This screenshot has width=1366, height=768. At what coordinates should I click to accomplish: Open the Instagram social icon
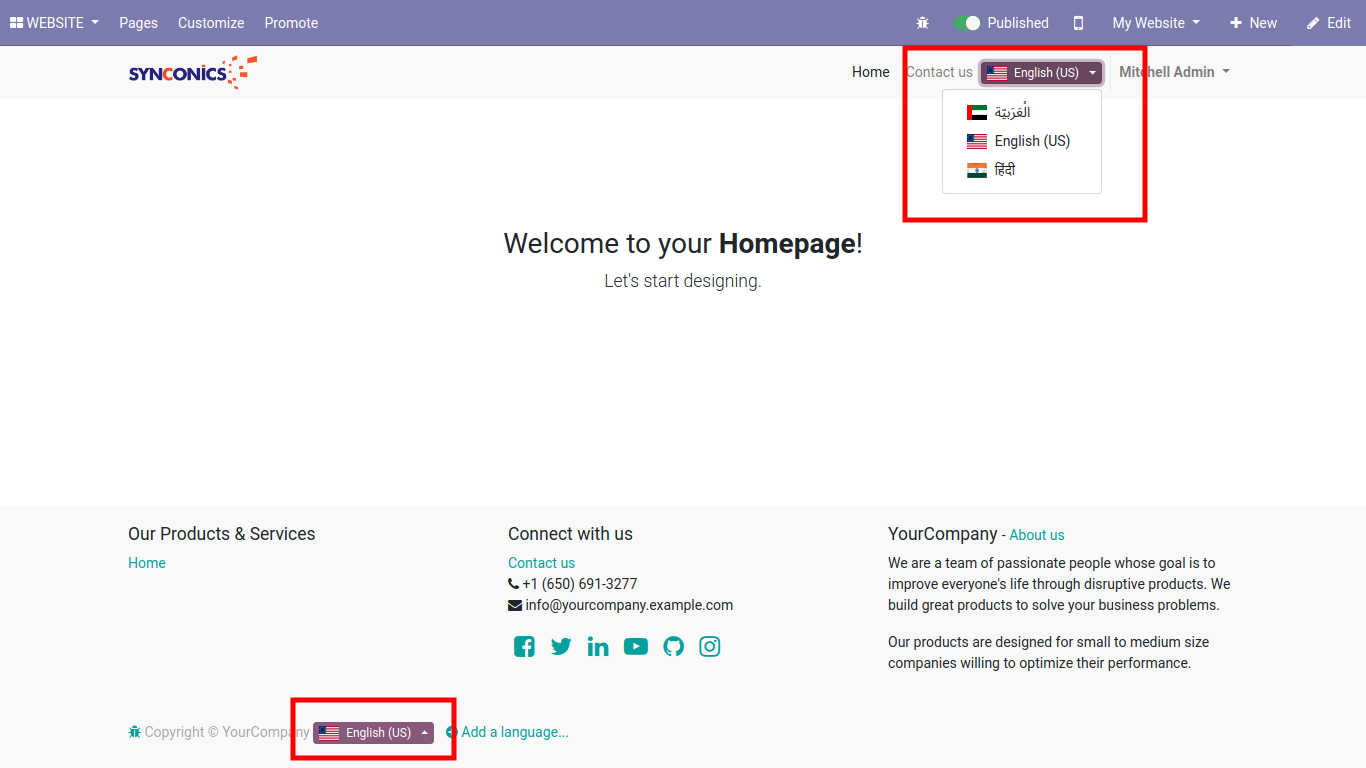click(710, 647)
